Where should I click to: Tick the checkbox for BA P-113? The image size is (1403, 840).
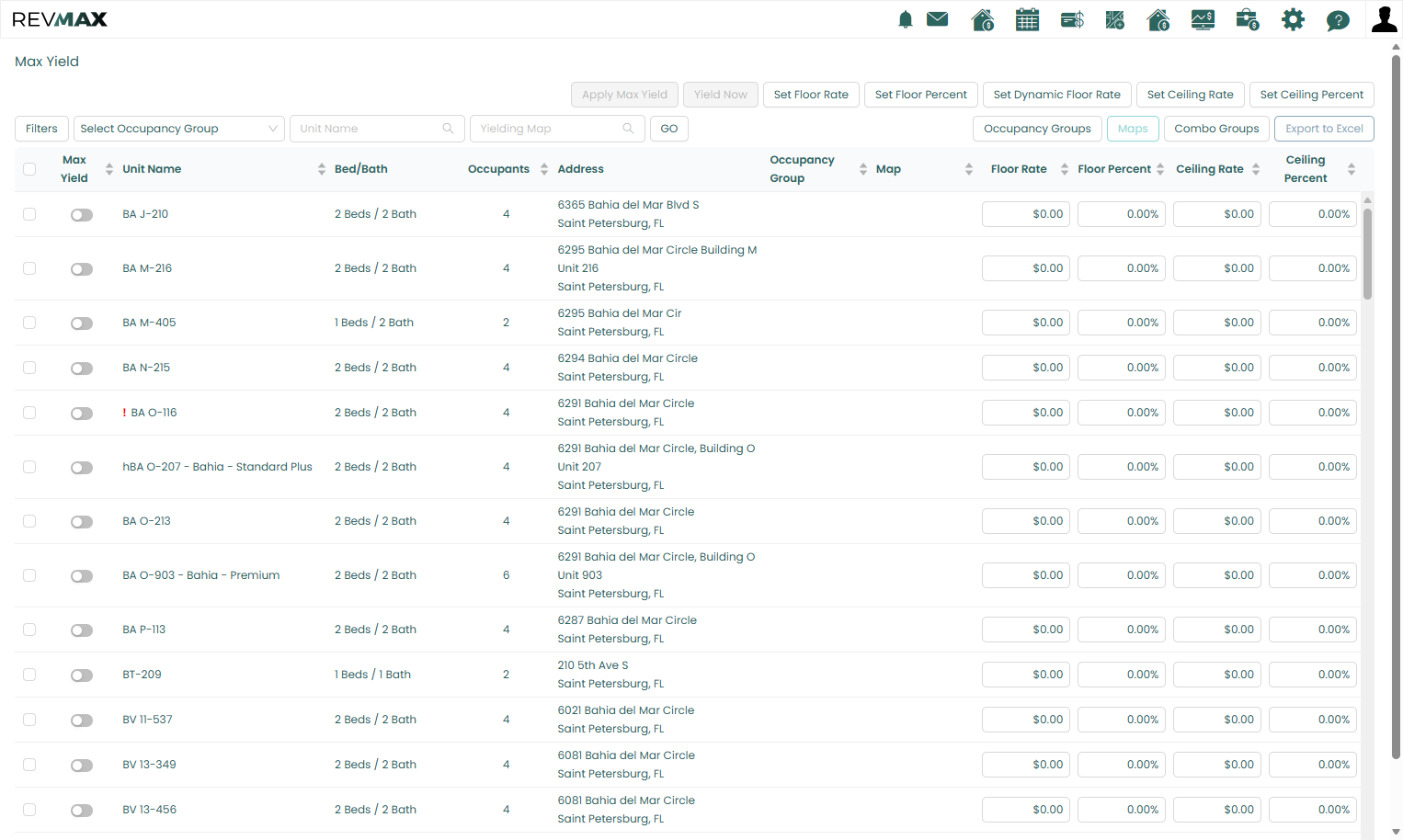coord(29,630)
